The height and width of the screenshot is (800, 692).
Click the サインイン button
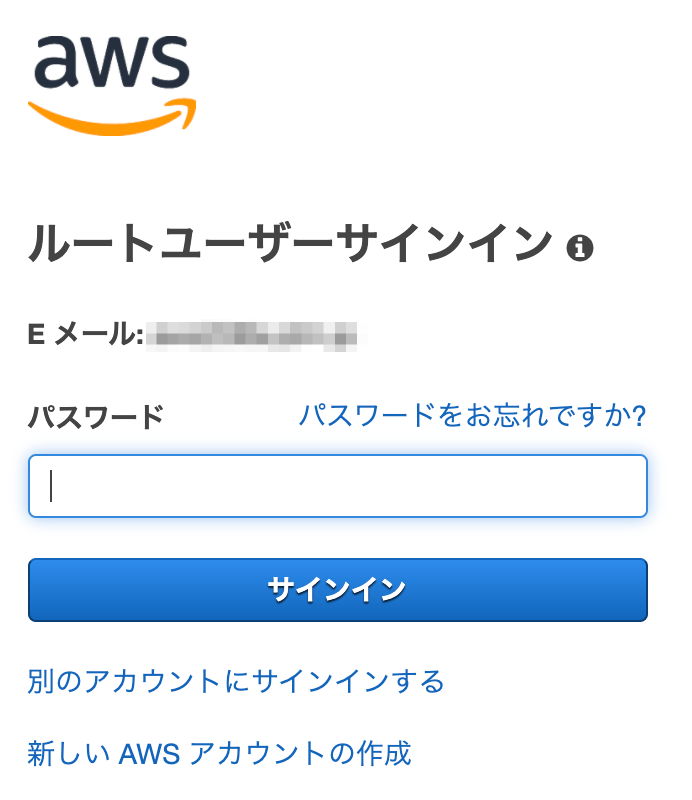tap(338, 590)
